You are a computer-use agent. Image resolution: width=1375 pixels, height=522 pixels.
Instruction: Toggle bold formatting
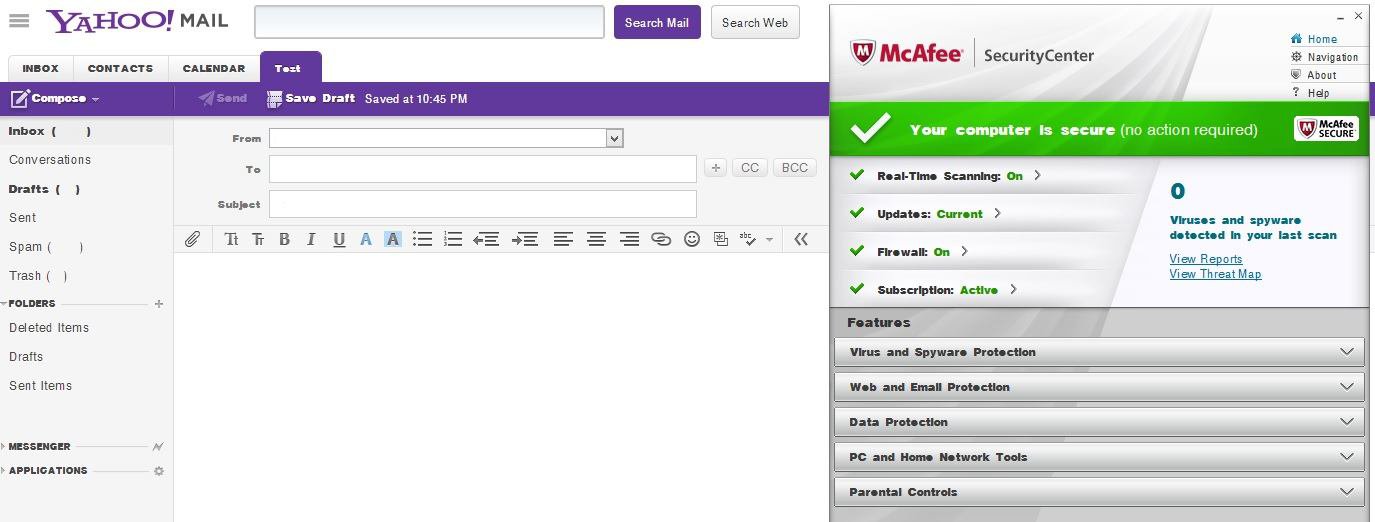click(285, 239)
